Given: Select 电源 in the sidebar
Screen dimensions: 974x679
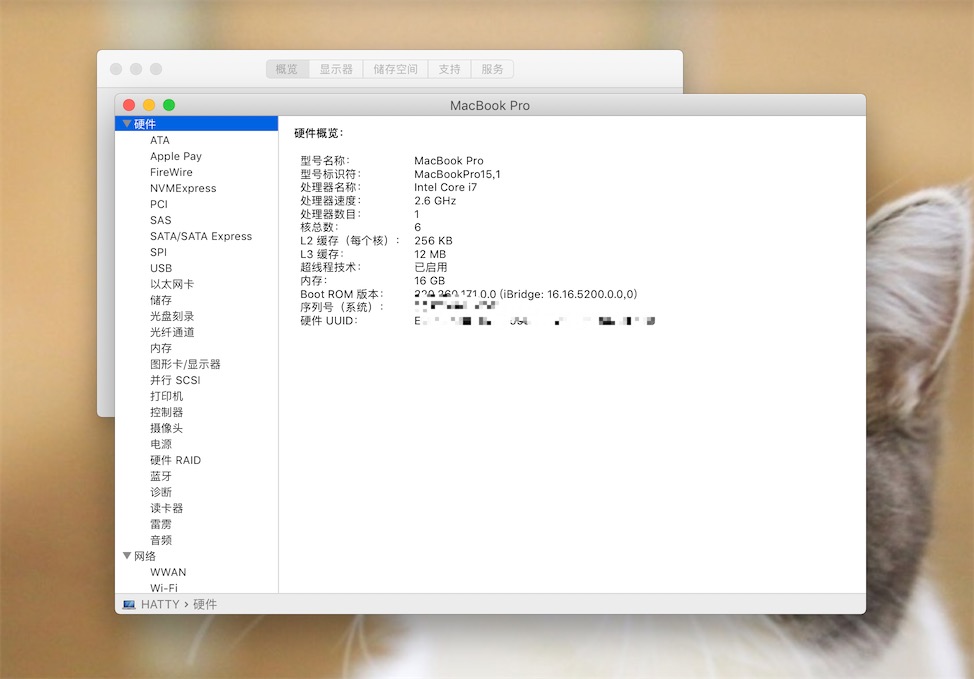Looking at the screenshot, I should click(x=161, y=444).
